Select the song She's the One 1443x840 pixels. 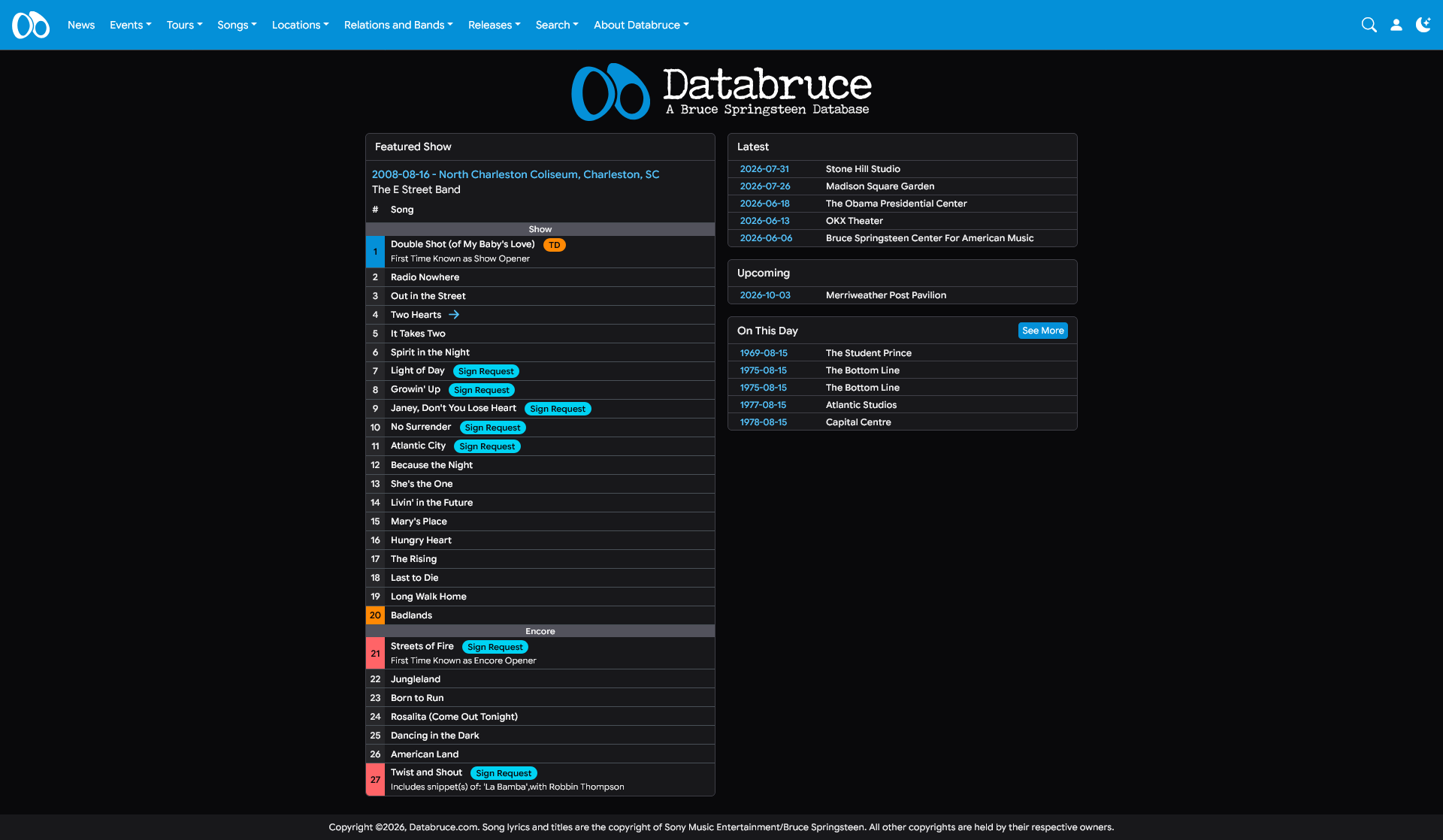pyautogui.click(x=422, y=484)
